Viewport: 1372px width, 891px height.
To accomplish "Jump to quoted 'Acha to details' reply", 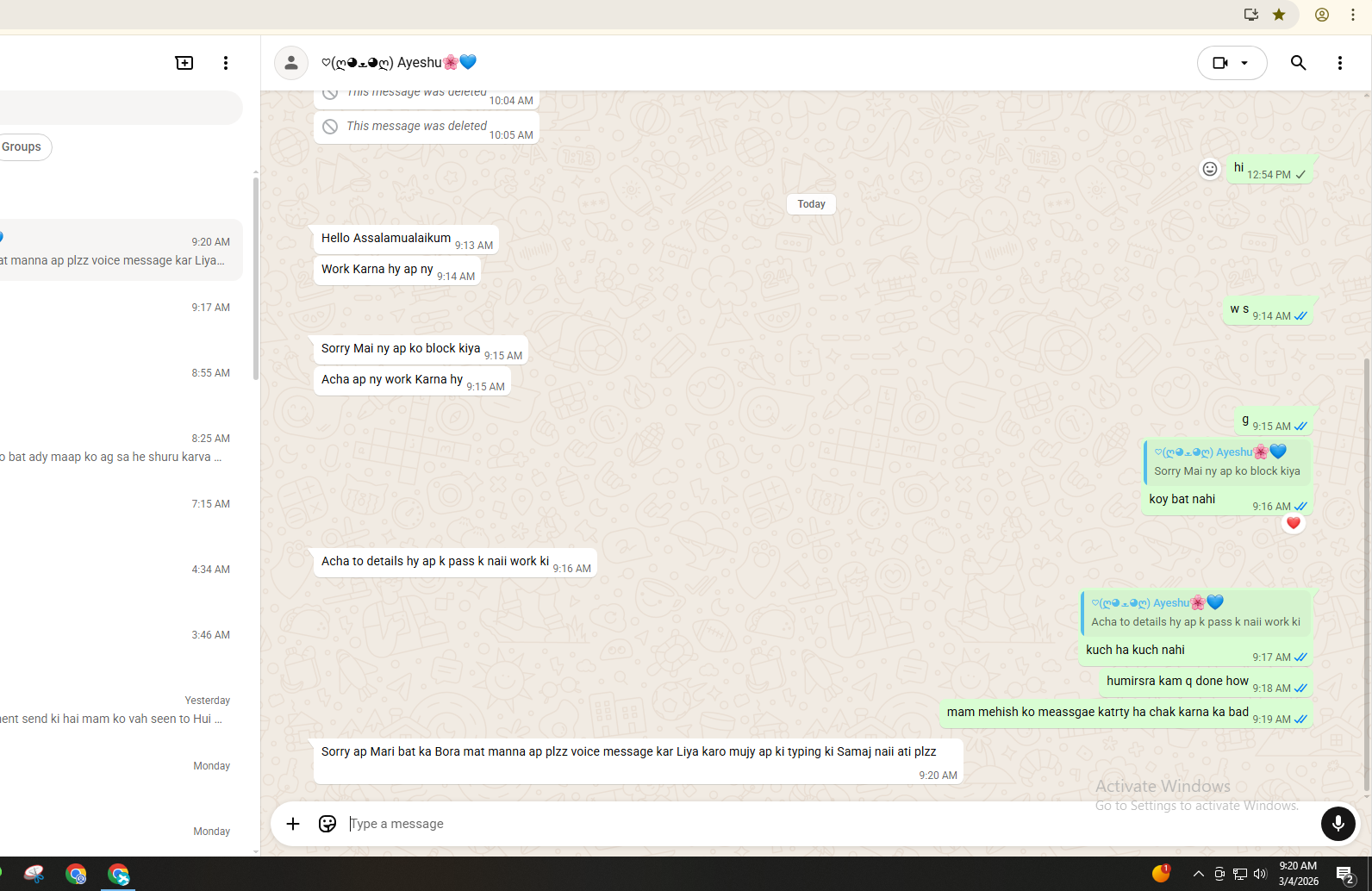I will coord(1195,613).
